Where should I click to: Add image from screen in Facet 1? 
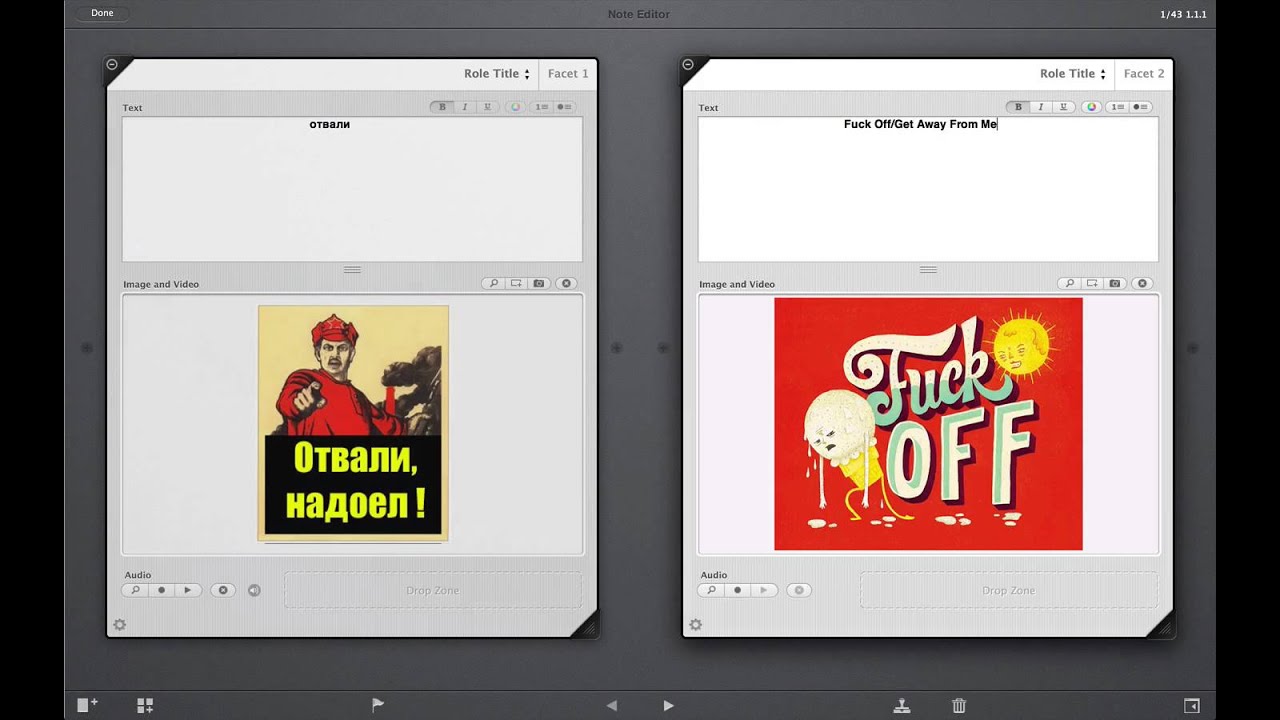click(516, 284)
